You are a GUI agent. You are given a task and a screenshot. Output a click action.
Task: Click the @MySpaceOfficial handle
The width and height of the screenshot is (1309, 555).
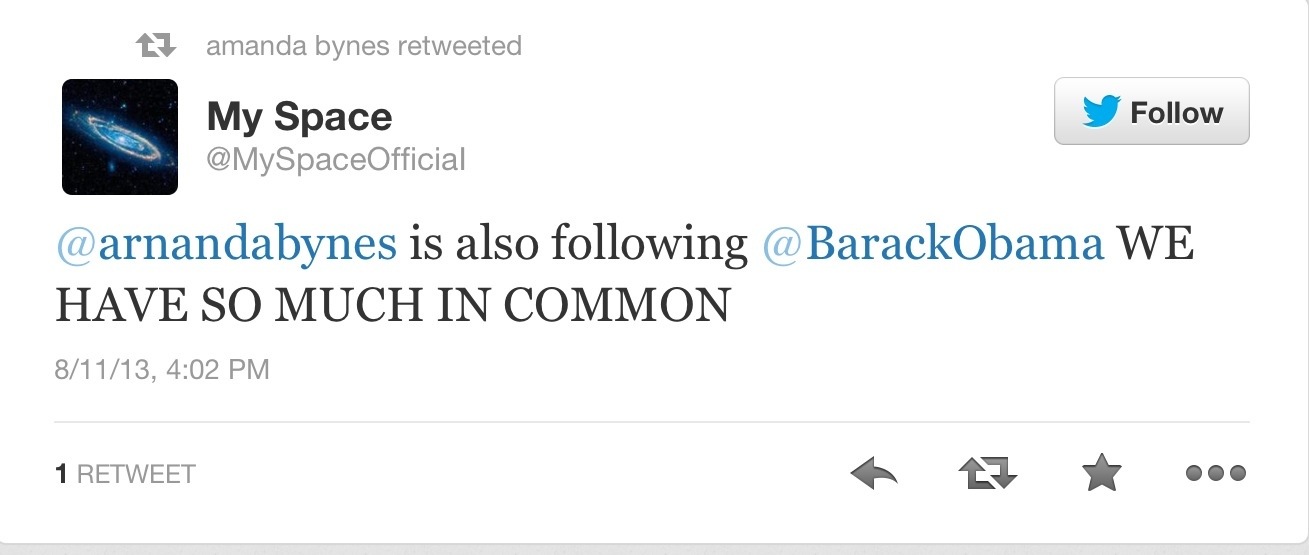[x=336, y=159]
